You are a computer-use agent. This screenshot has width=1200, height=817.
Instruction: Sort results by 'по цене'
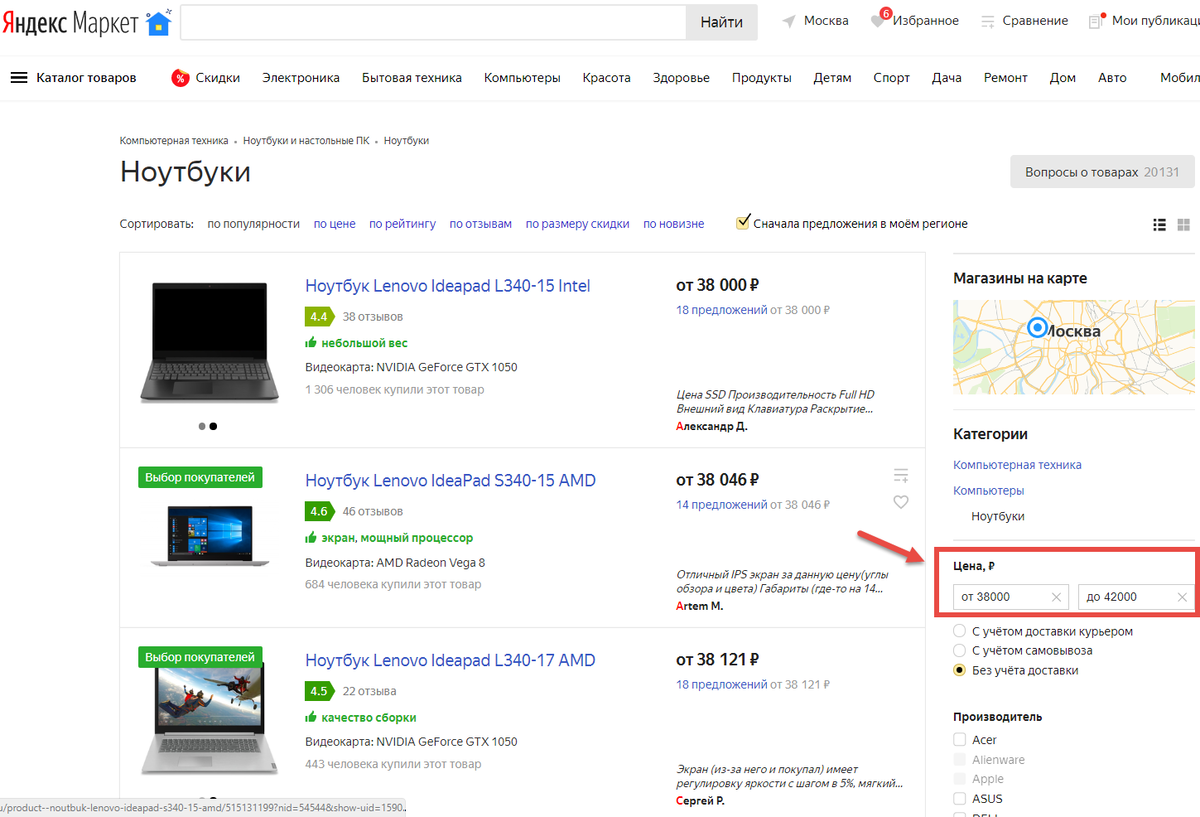[x=335, y=224]
